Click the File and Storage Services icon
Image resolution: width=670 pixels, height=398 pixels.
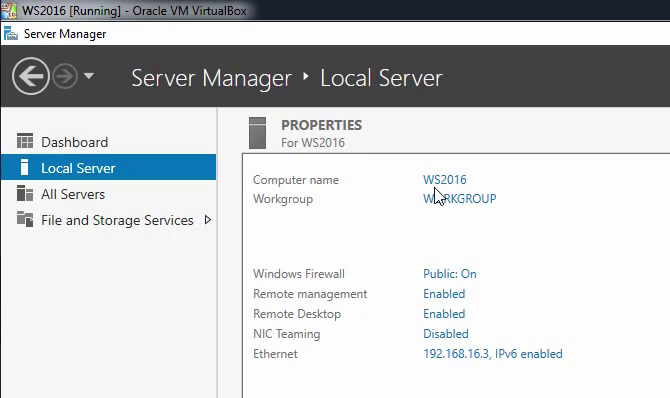(25, 219)
